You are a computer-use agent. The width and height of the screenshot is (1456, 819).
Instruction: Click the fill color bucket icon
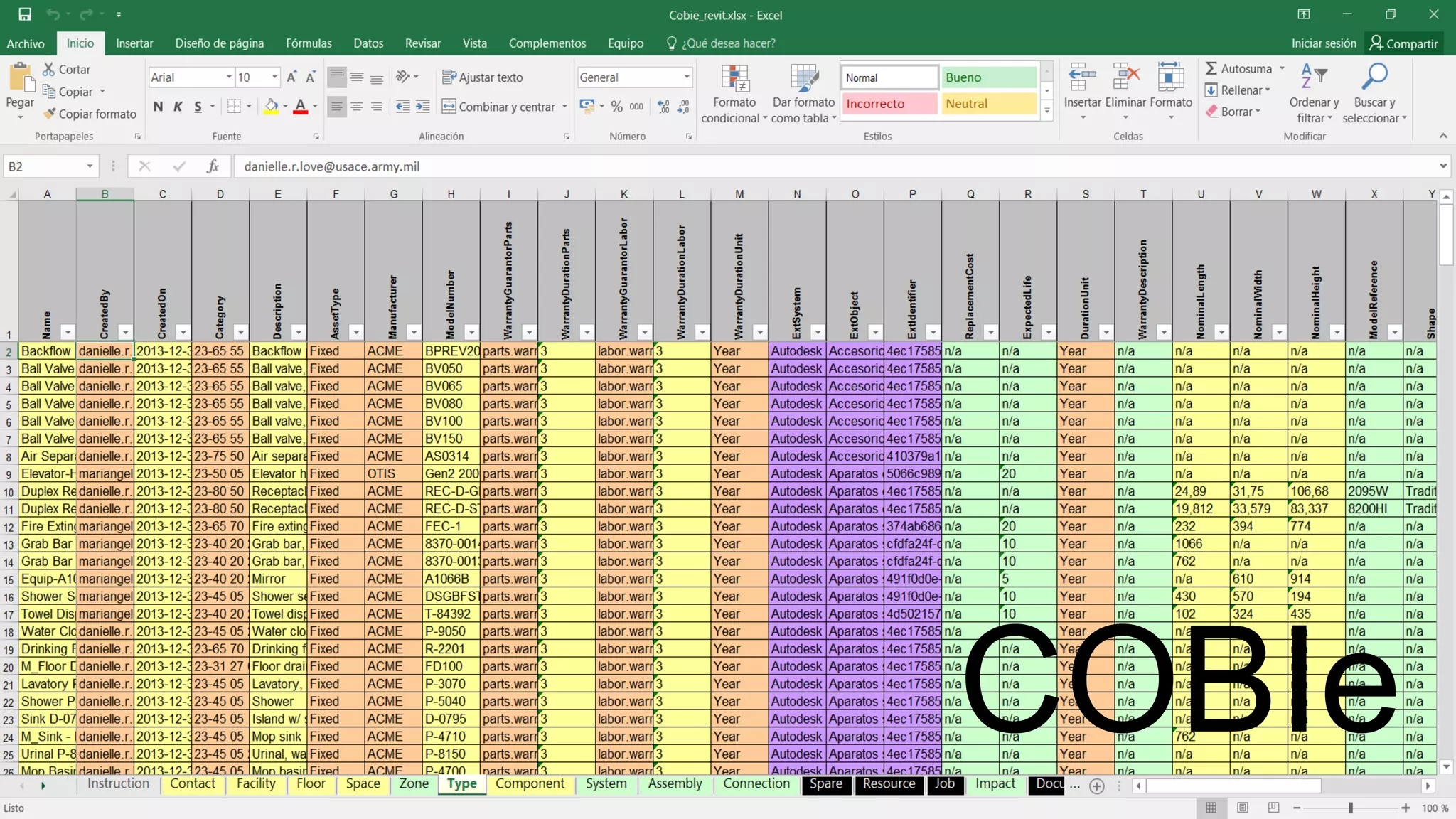coord(271,107)
